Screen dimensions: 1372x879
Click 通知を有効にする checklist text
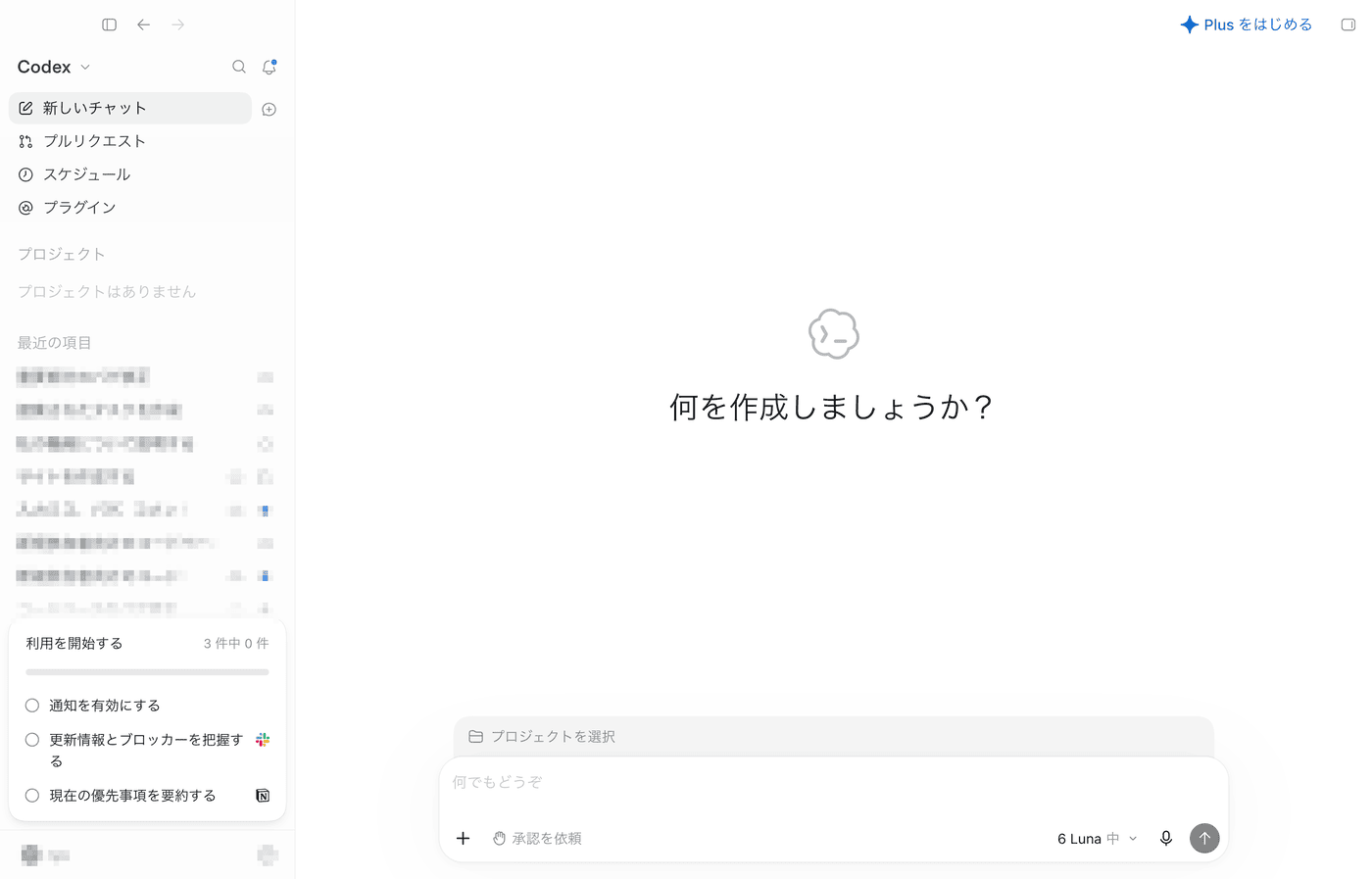tap(105, 706)
